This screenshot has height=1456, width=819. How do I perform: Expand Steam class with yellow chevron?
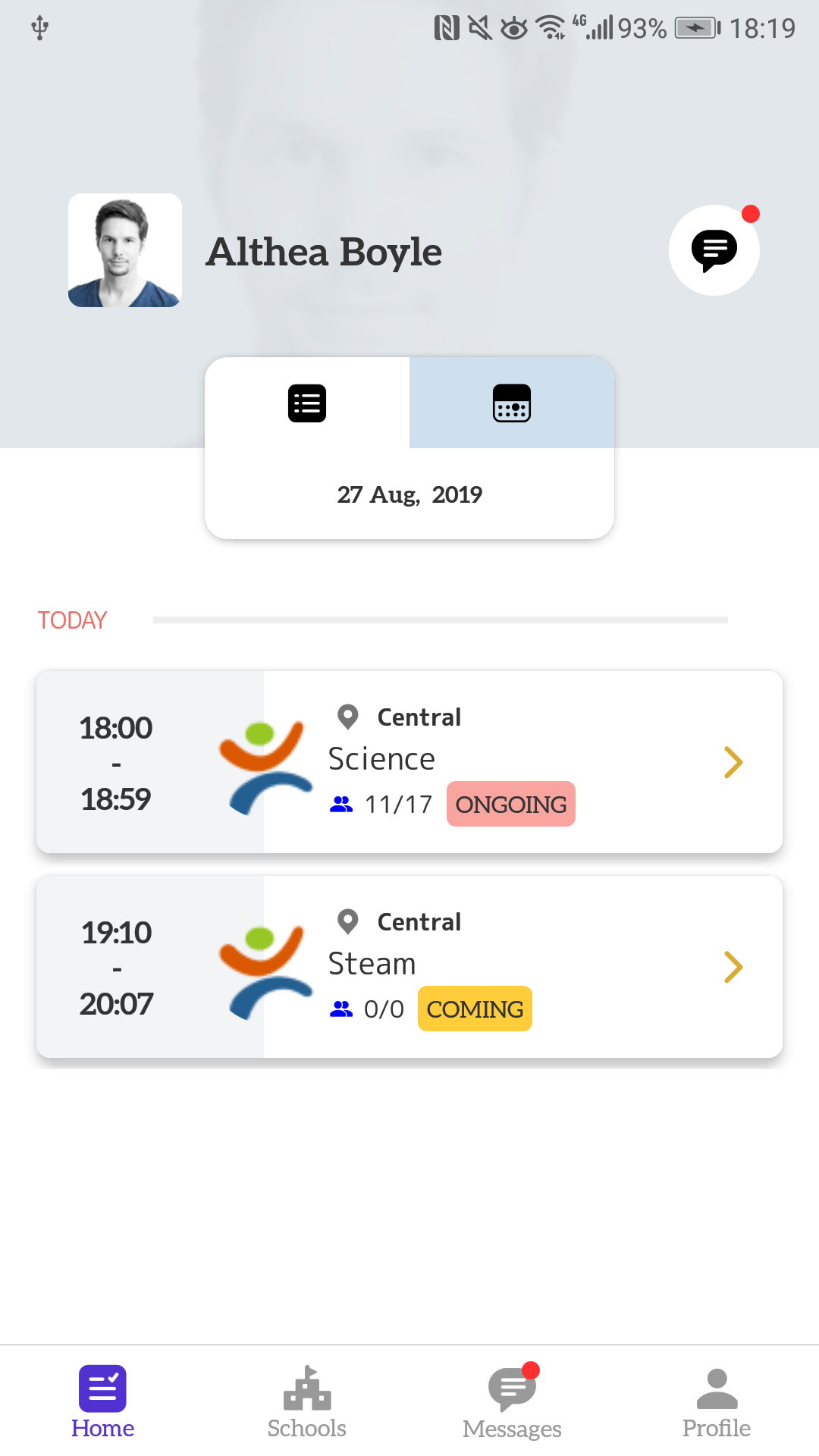point(733,967)
